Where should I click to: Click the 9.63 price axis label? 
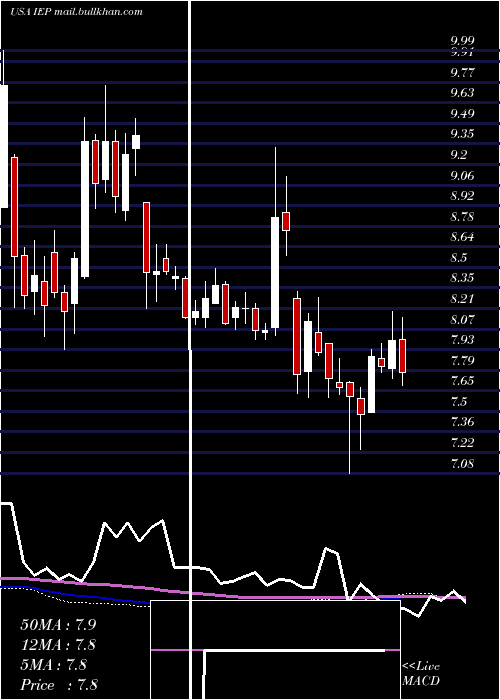tap(462, 93)
